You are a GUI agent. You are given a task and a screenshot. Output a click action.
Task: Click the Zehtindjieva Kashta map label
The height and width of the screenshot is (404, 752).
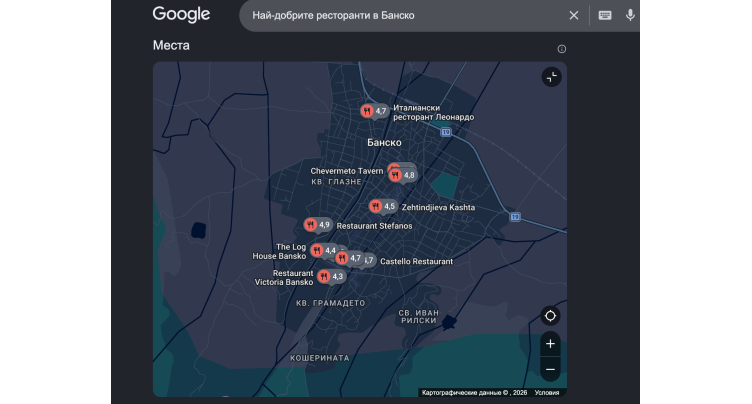point(438,207)
